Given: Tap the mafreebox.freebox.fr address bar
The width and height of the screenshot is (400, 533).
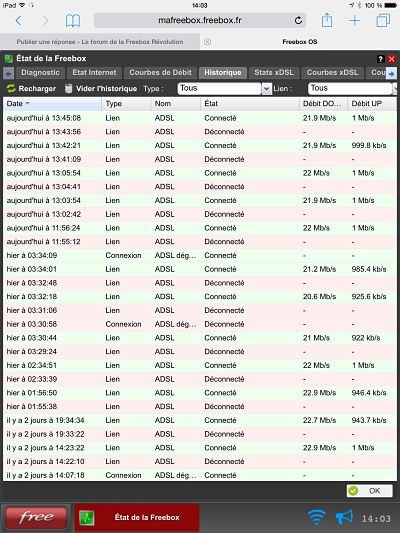Looking at the screenshot, I should 200,20.
